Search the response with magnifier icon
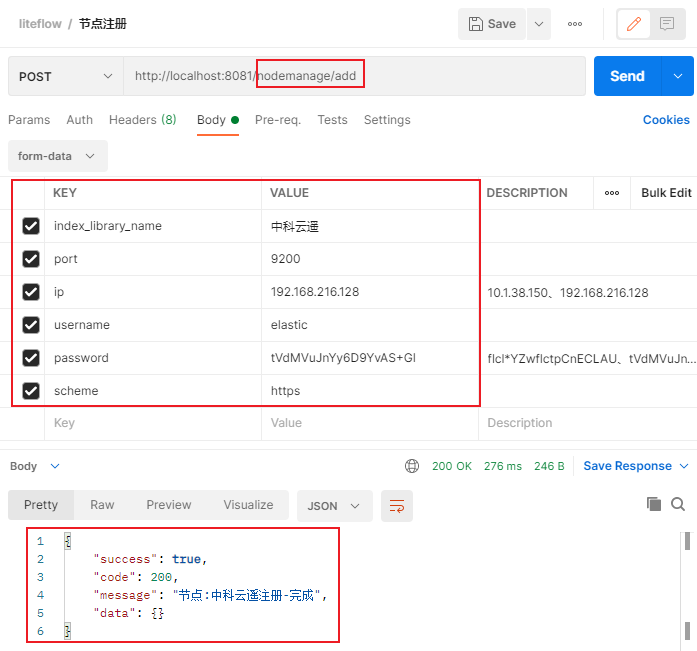Viewport: 697px width, 651px height. (678, 504)
